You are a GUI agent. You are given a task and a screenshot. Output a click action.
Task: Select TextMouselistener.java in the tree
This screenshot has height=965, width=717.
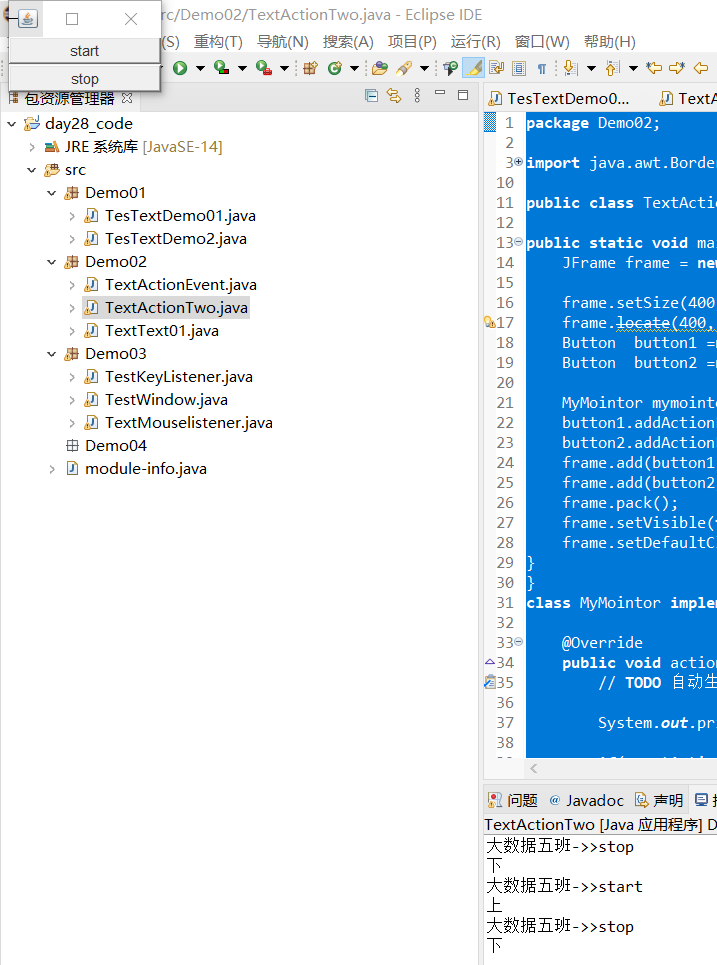tap(188, 423)
